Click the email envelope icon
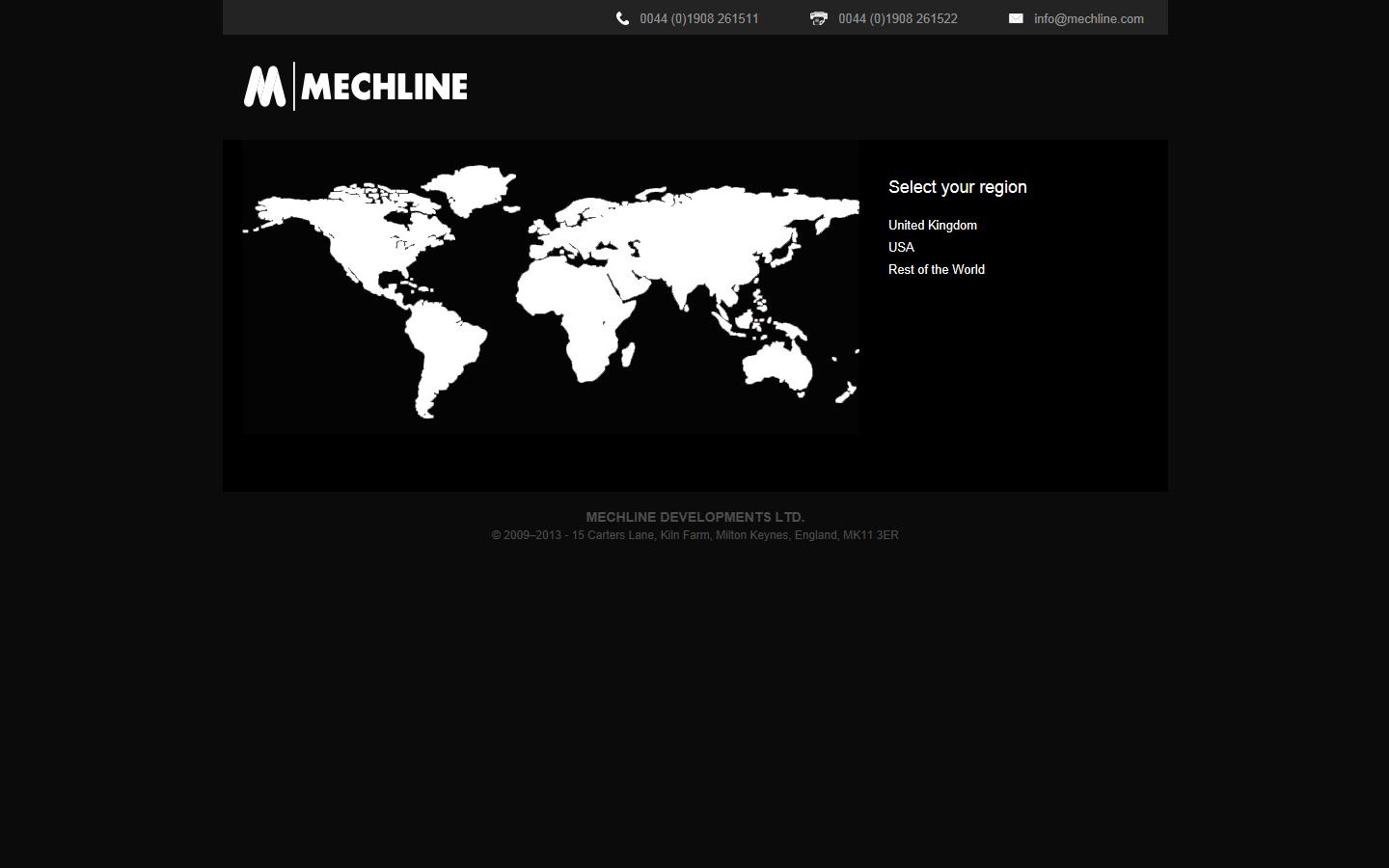The height and width of the screenshot is (868, 1389). point(1016,18)
